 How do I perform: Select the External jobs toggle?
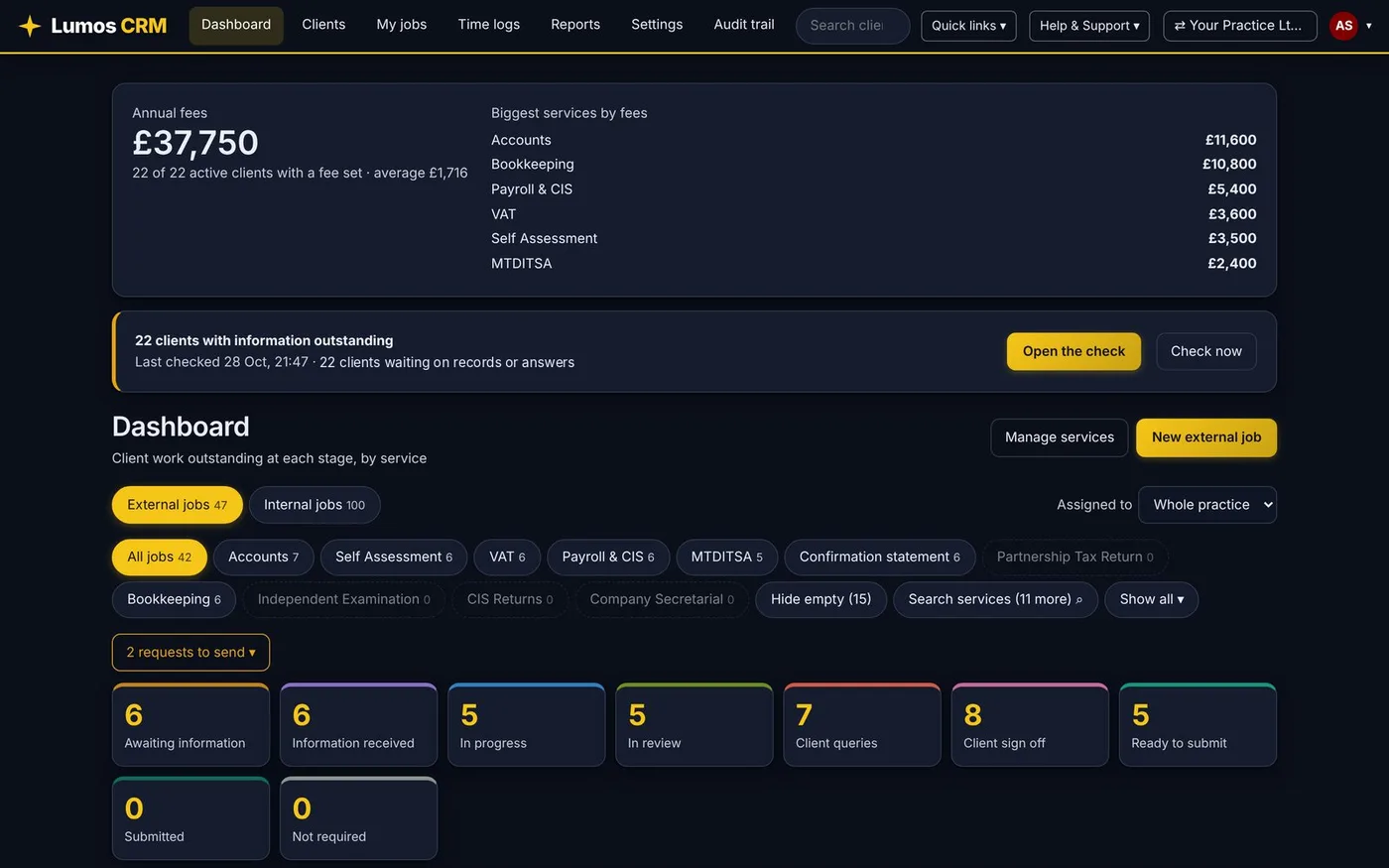pyautogui.click(x=178, y=505)
